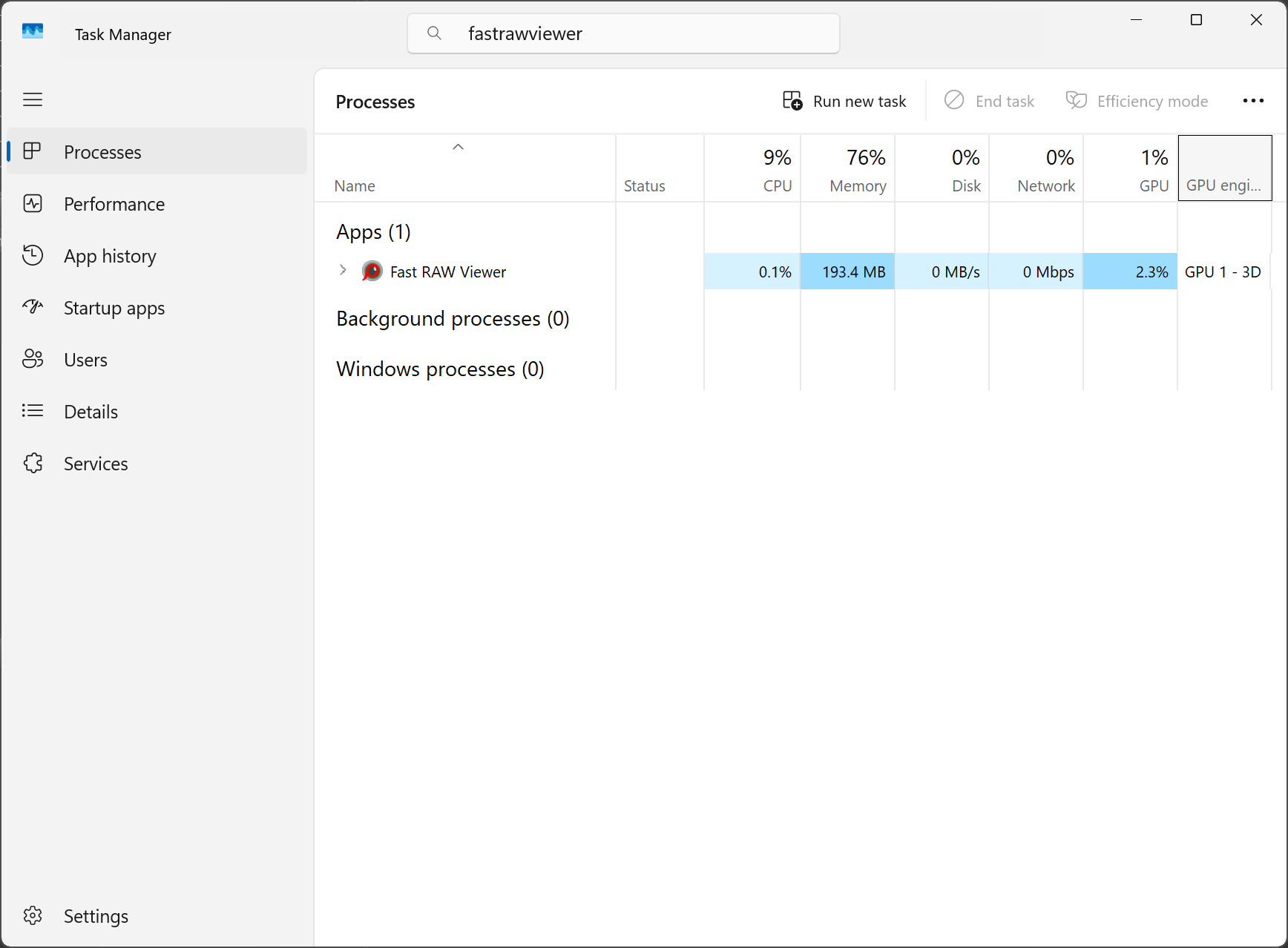
Task: Open the Services page
Action: coord(157,463)
